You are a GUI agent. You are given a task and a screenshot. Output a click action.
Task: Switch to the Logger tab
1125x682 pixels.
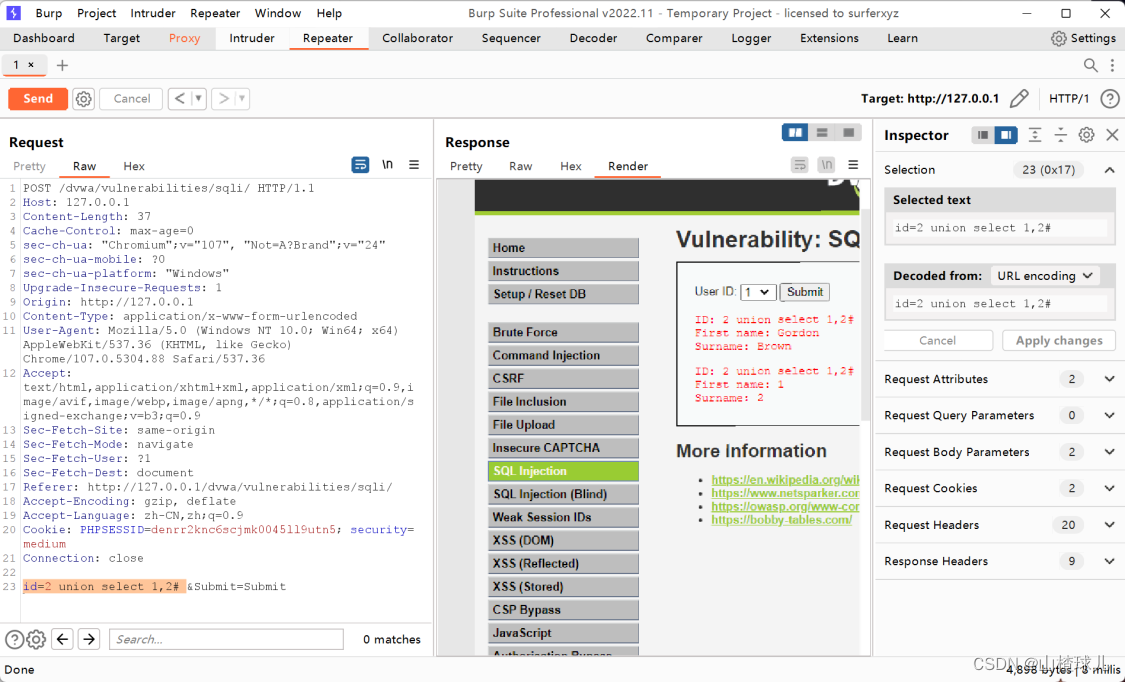click(x=751, y=39)
